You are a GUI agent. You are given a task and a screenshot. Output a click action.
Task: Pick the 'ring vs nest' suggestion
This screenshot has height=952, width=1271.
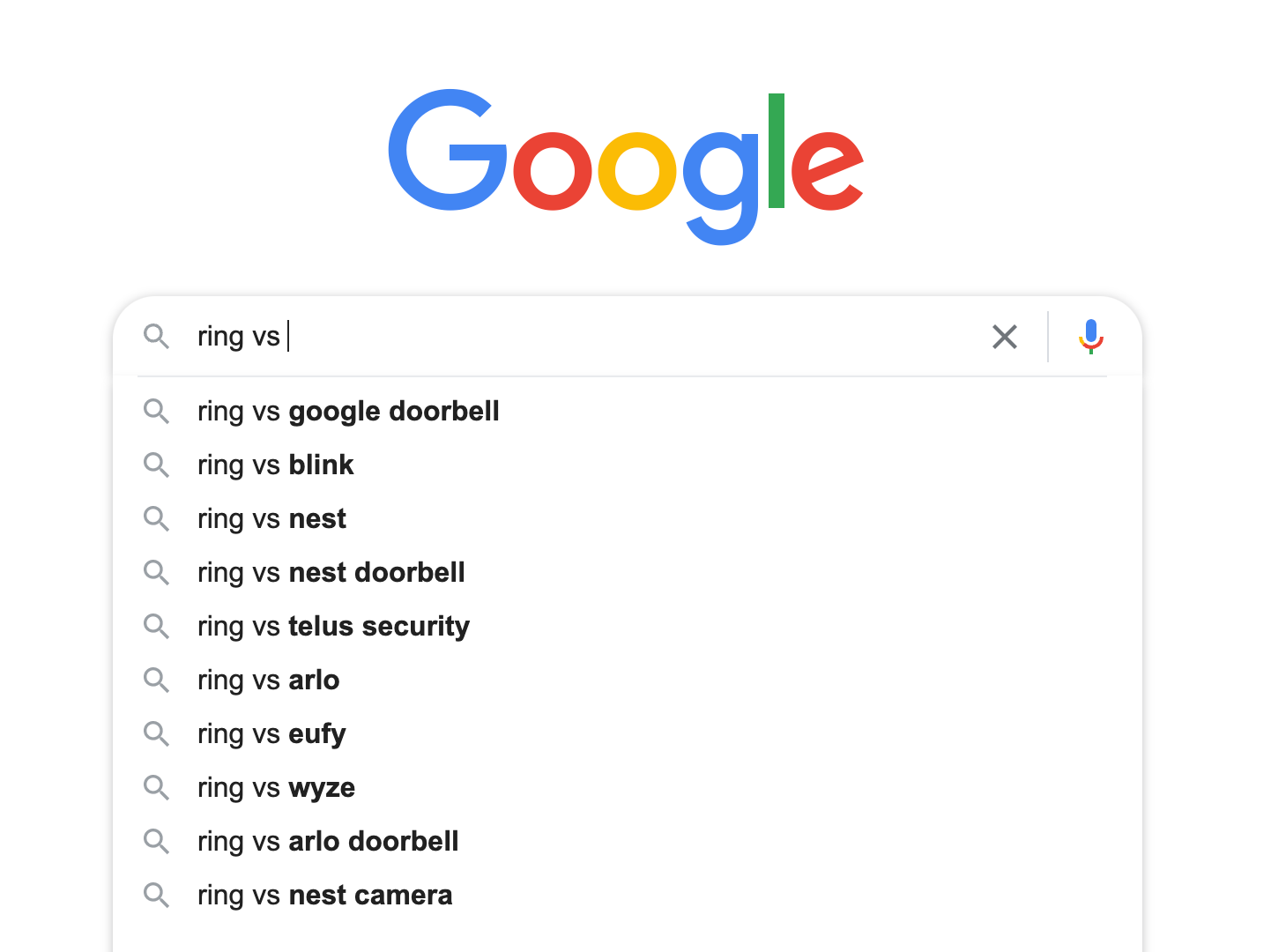[x=271, y=519]
